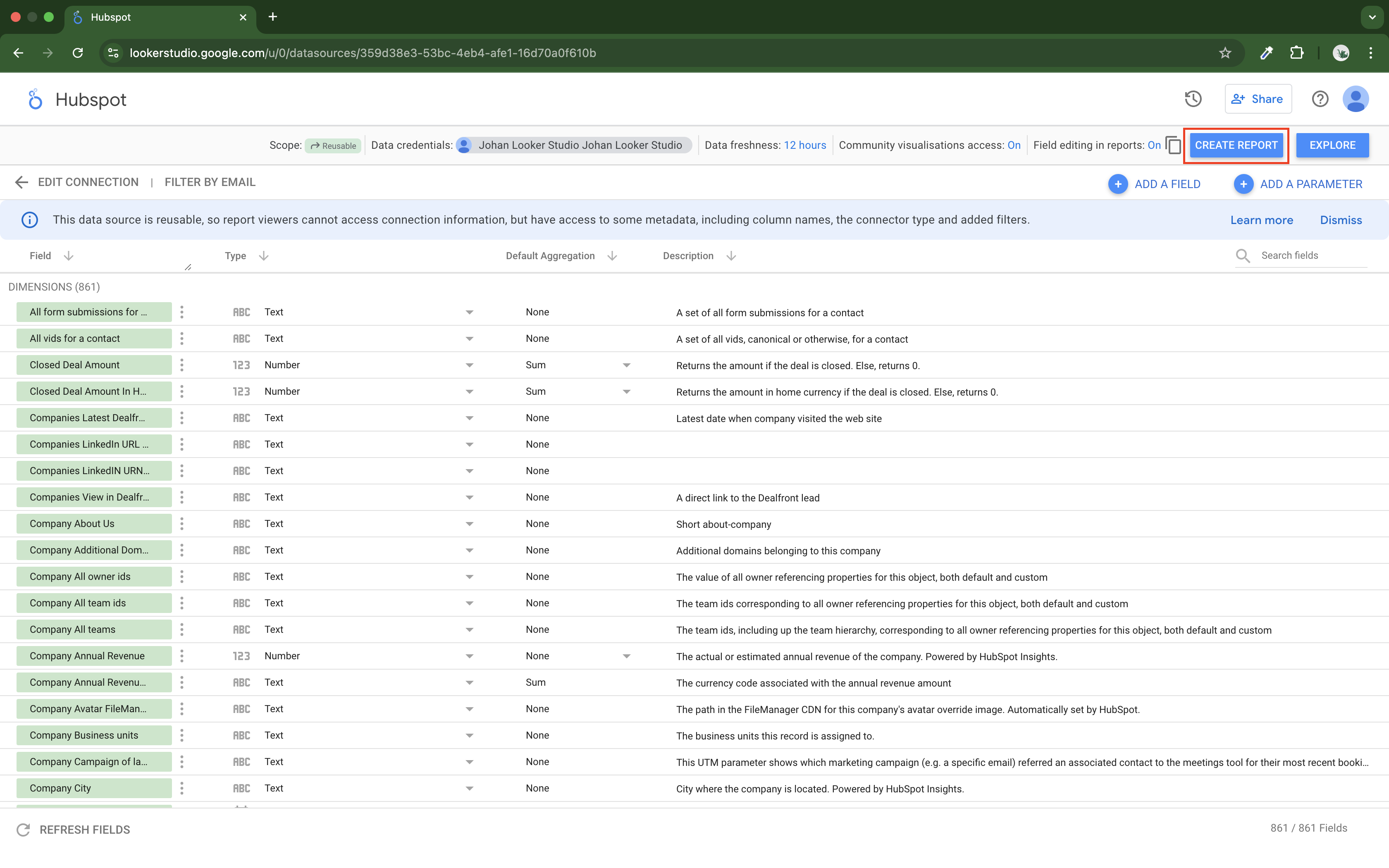
Task: Reload the page in browser
Action: click(77, 53)
